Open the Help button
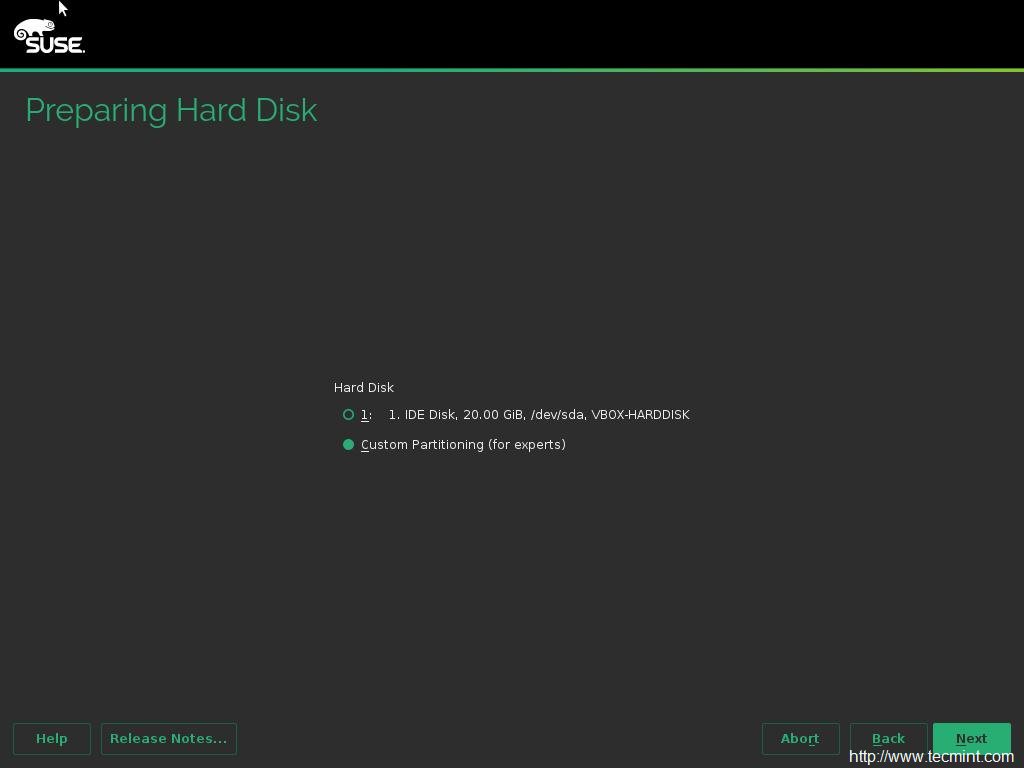 pyautogui.click(x=52, y=739)
